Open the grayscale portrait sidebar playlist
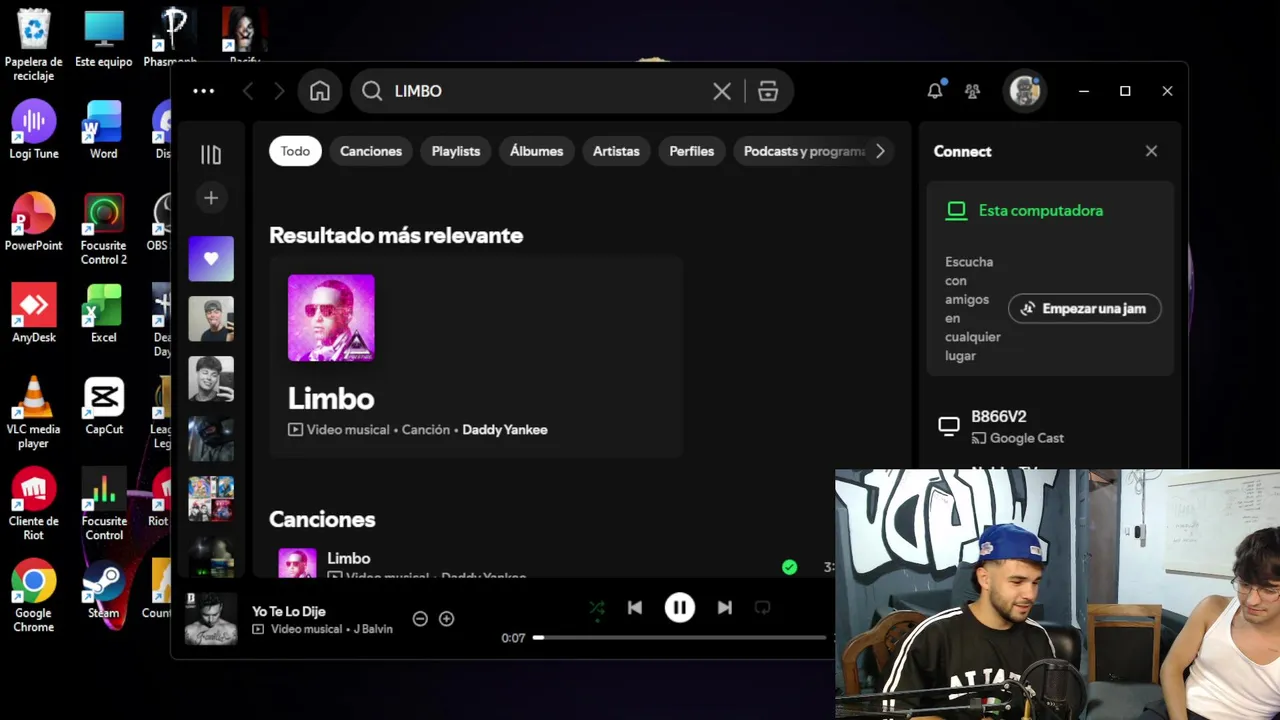This screenshot has height=720, width=1280. coord(211,379)
